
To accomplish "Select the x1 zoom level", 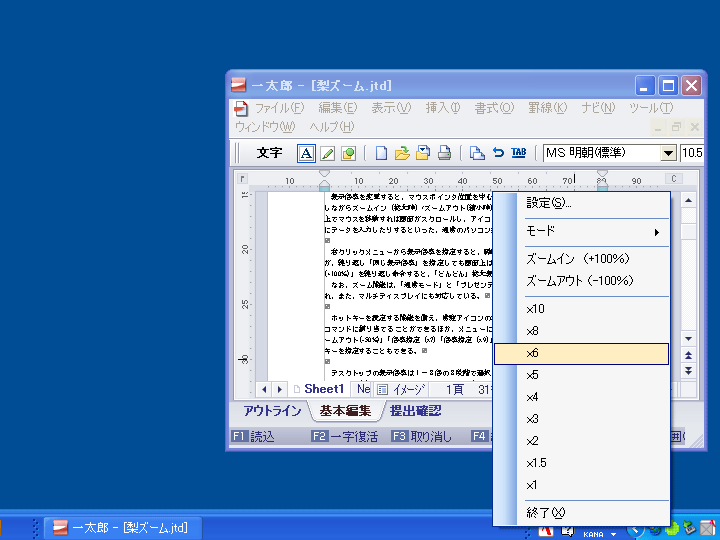I will (581, 486).
